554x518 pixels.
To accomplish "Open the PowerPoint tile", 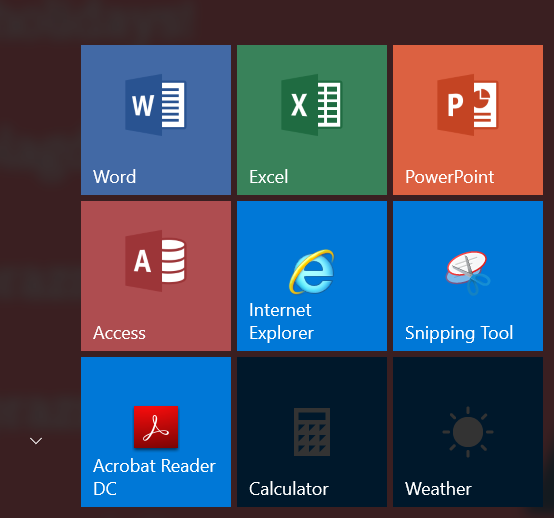I will pyautogui.click(x=468, y=120).
